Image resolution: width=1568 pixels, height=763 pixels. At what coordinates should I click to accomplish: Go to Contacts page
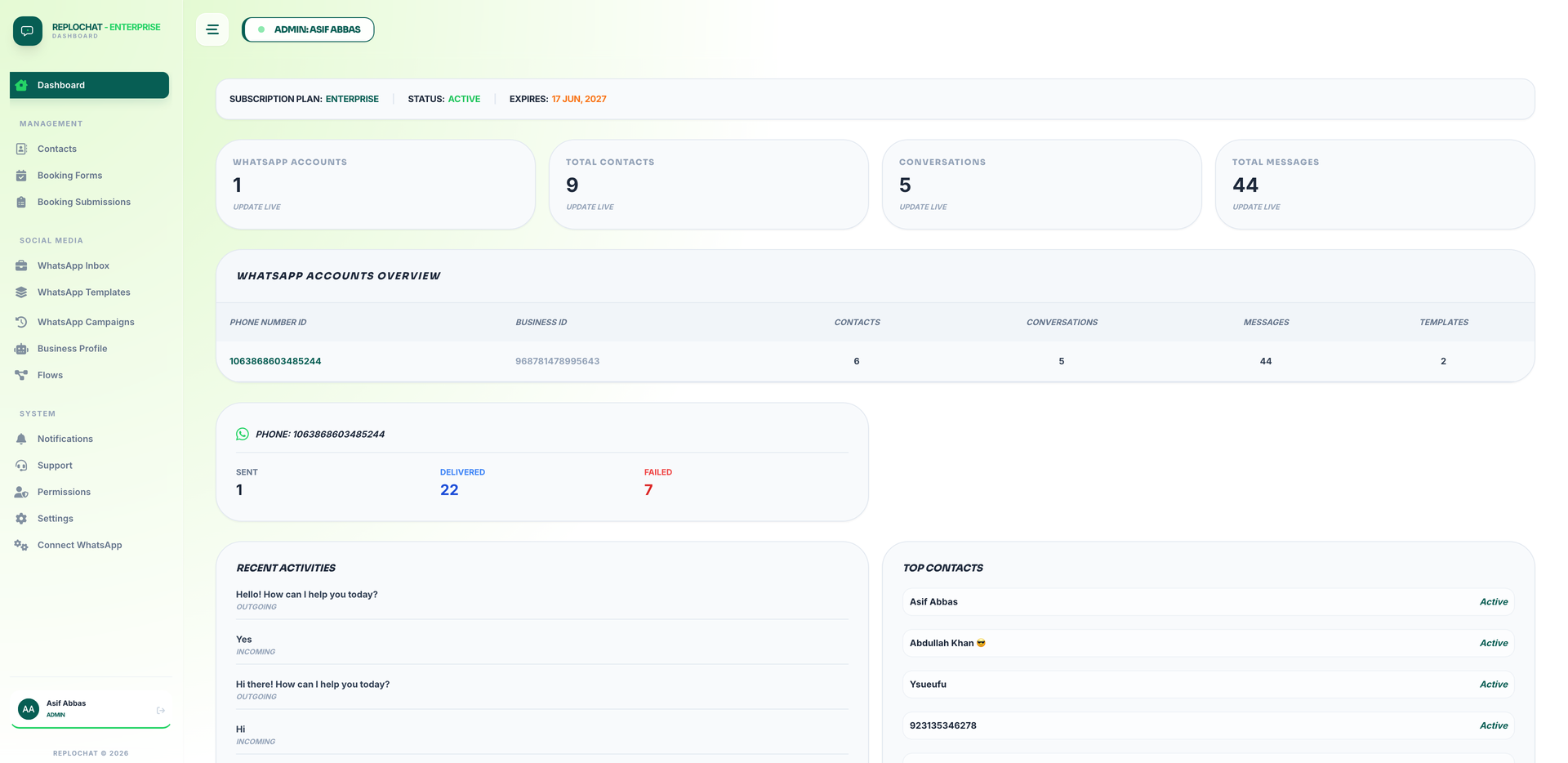89,149
